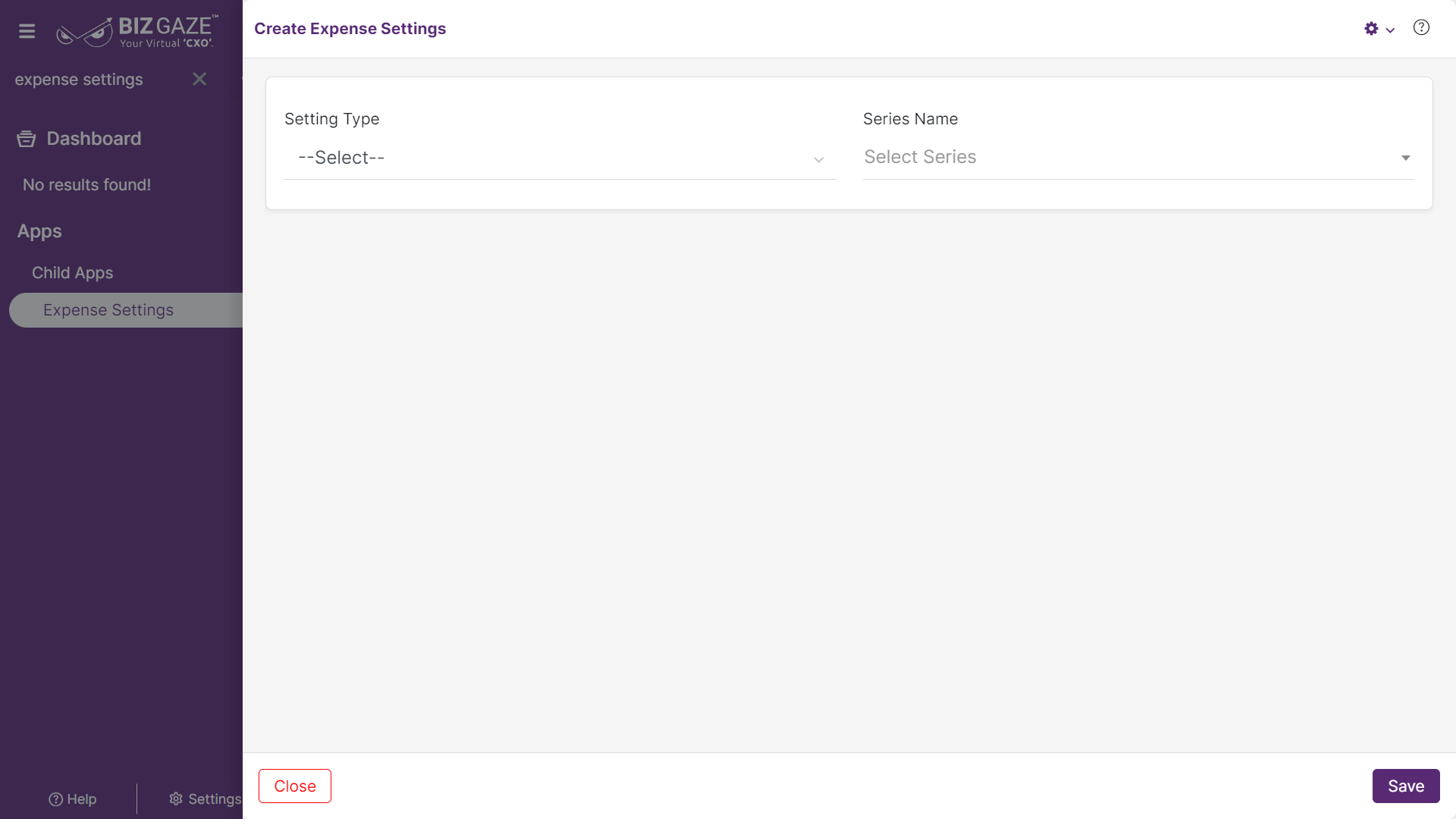Click the Save button

(x=1406, y=786)
